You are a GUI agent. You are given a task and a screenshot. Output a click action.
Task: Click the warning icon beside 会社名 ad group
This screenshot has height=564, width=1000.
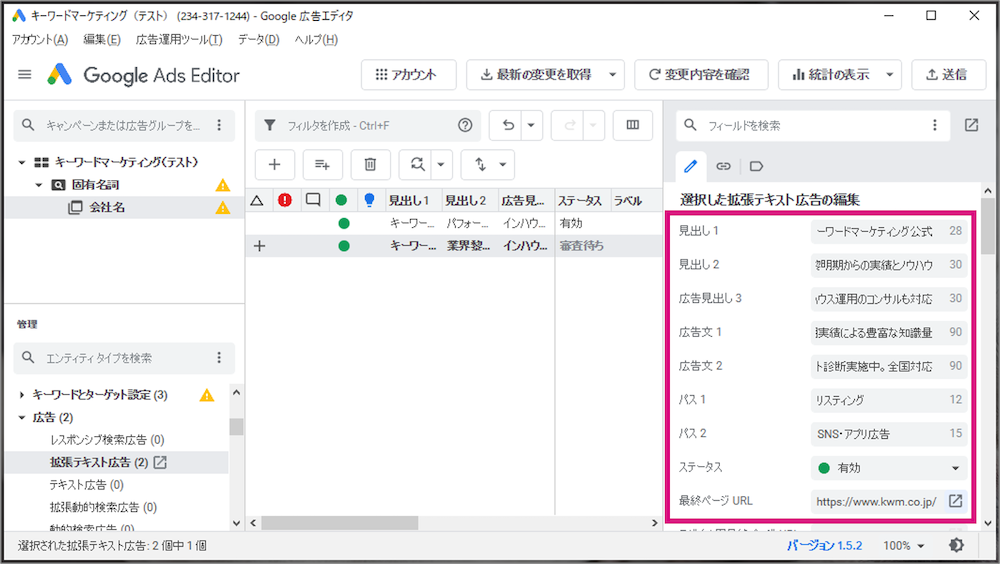[223, 207]
